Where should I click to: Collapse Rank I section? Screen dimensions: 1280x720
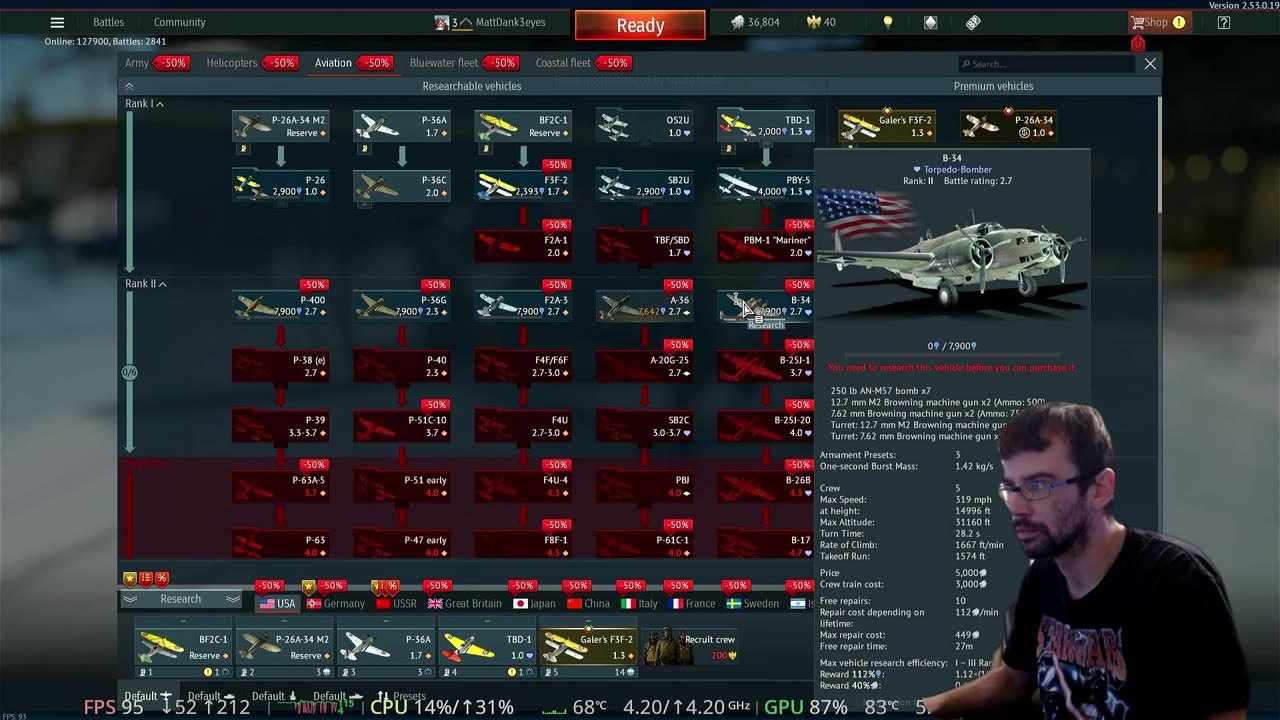click(145, 104)
